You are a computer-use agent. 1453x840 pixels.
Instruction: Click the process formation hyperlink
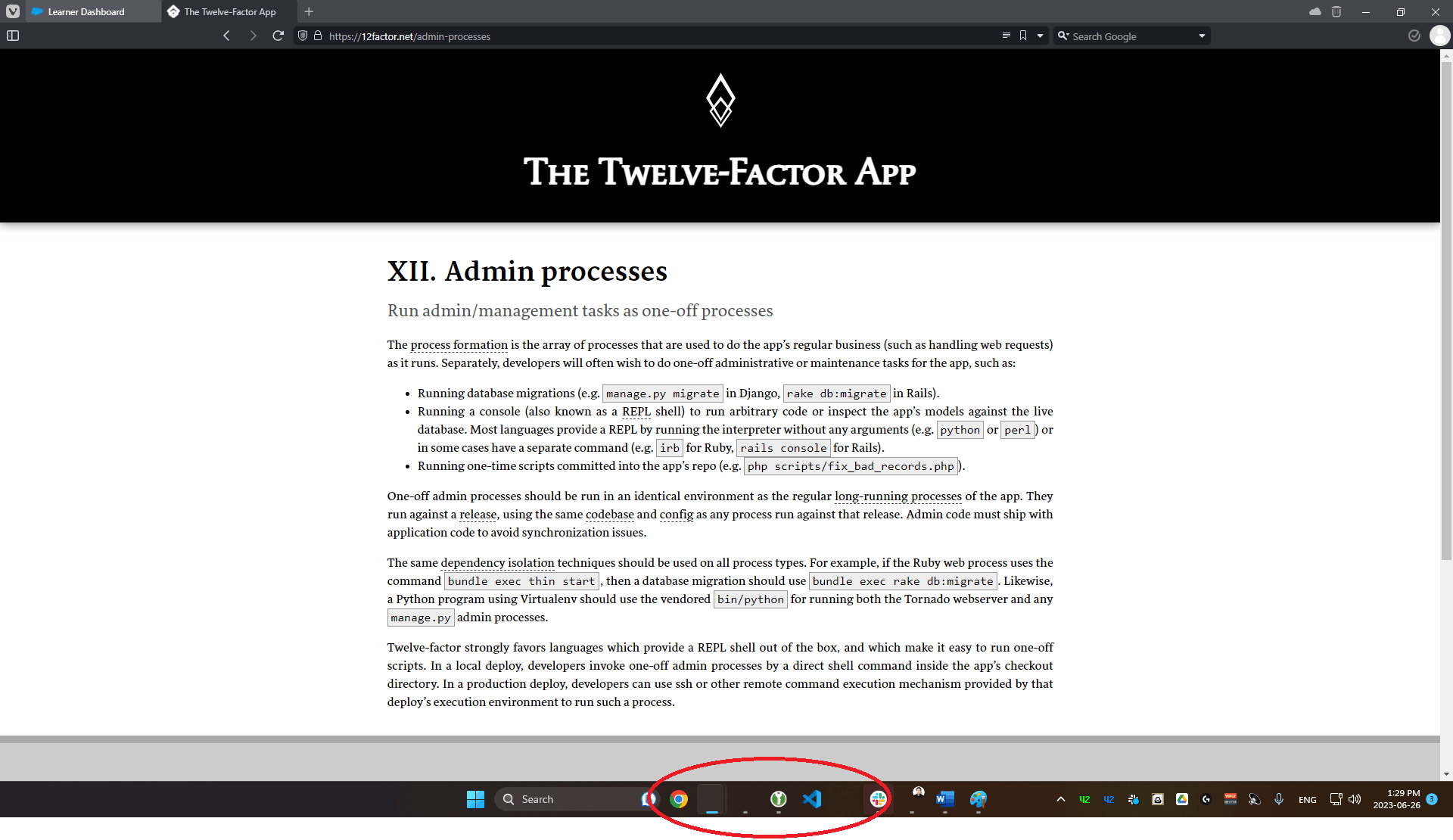(x=458, y=344)
